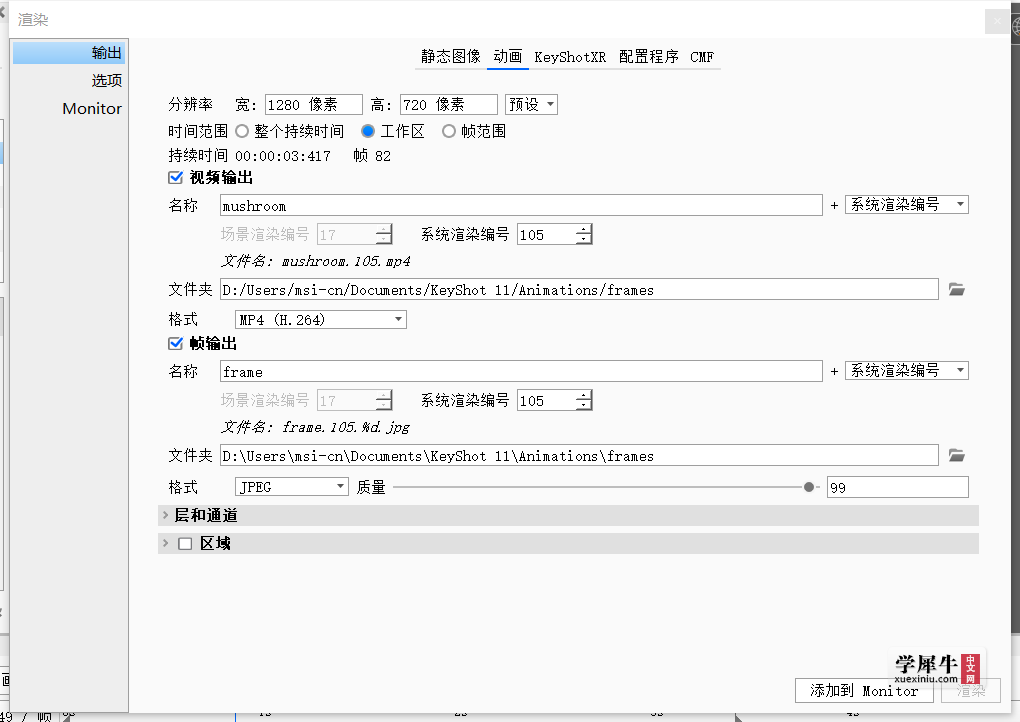This screenshot has height=722, width=1020.
Task: Click video name field mushroom
Action: [521, 206]
